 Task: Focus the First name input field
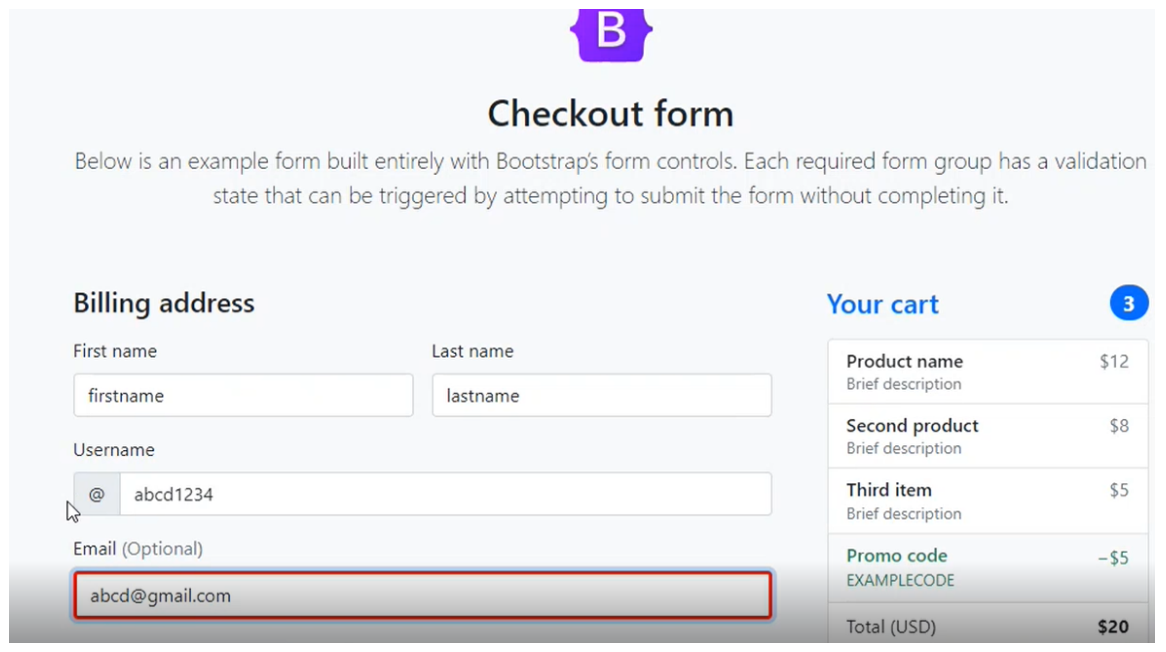[x=243, y=396]
